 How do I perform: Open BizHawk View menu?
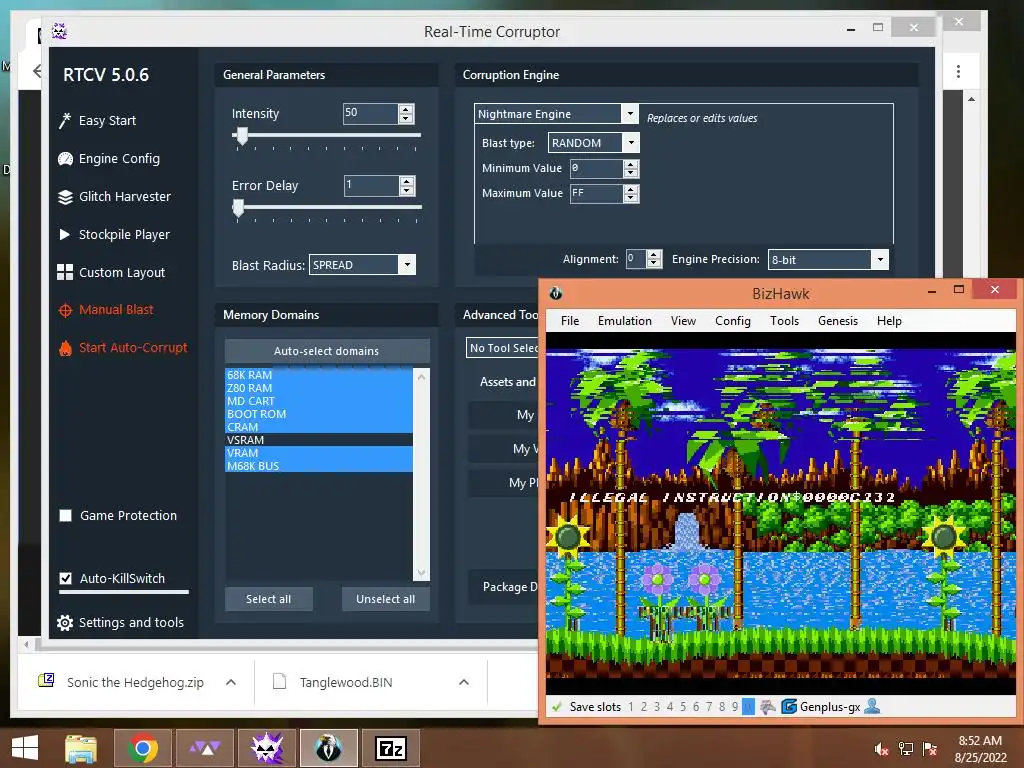pyautogui.click(x=683, y=321)
